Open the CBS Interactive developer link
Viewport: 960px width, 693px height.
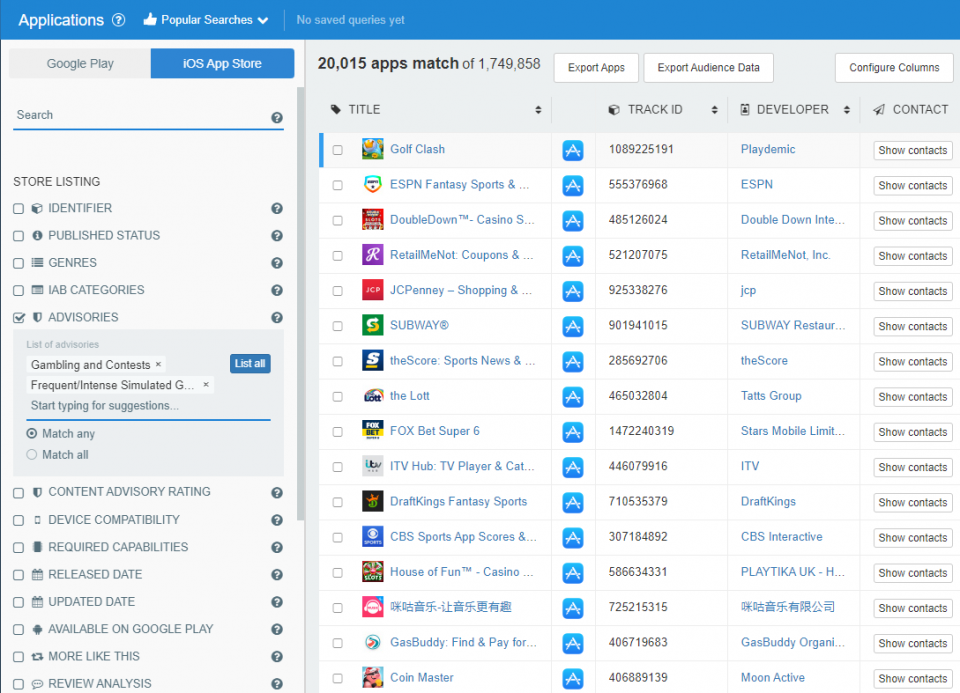[781, 537]
